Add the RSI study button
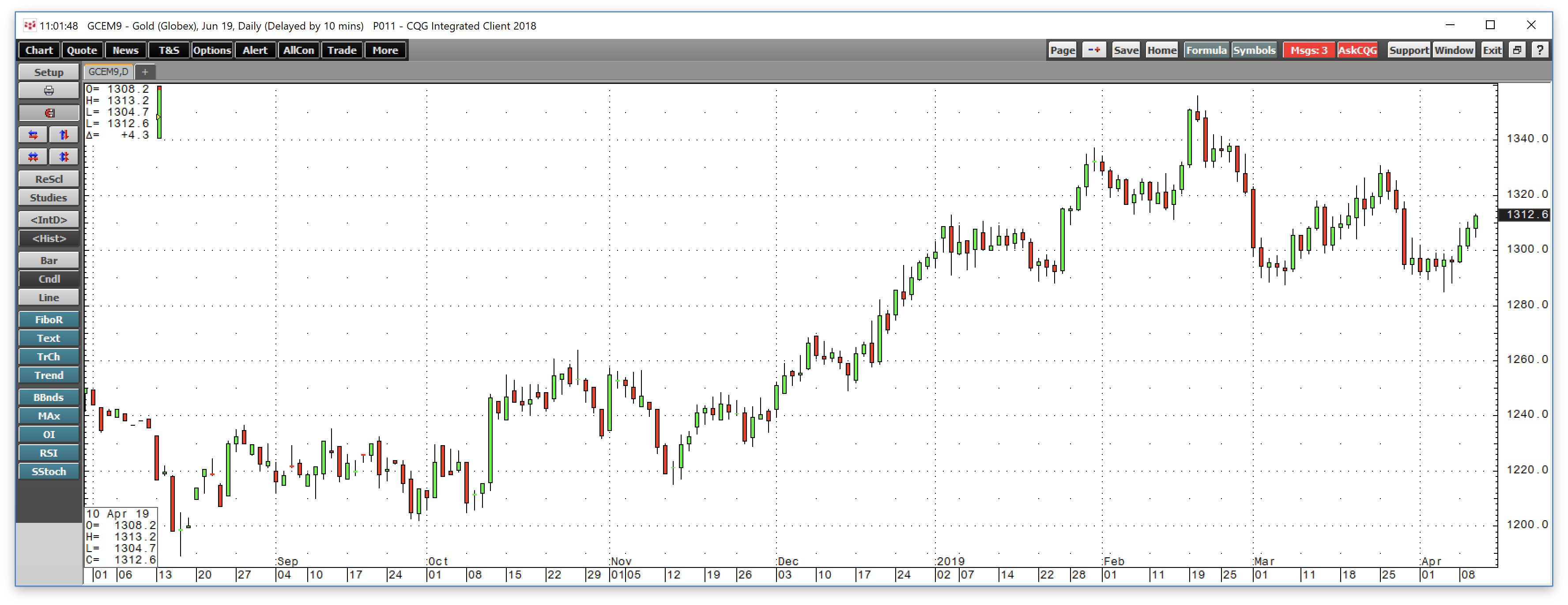This screenshot has width=1568, height=605. tap(49, 453)
